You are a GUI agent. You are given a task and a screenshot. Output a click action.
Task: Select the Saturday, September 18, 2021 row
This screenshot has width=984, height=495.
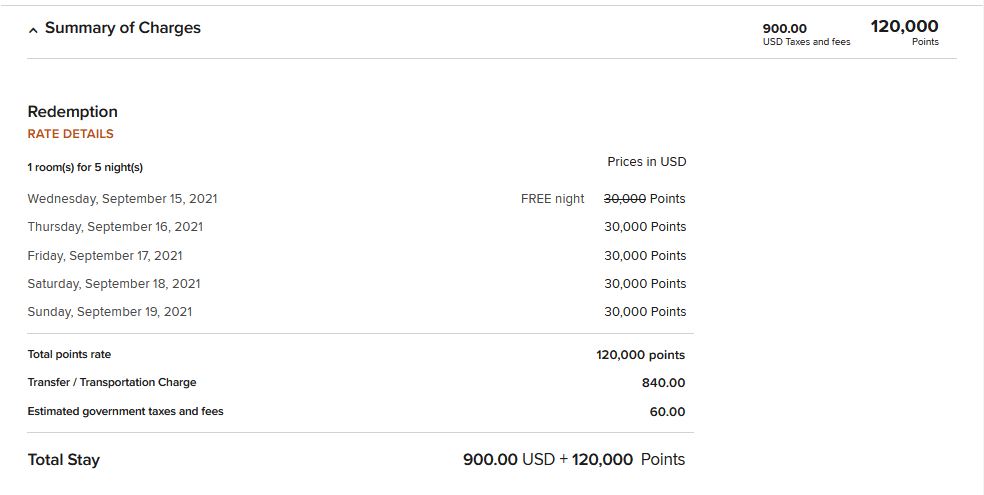[356, 284]
